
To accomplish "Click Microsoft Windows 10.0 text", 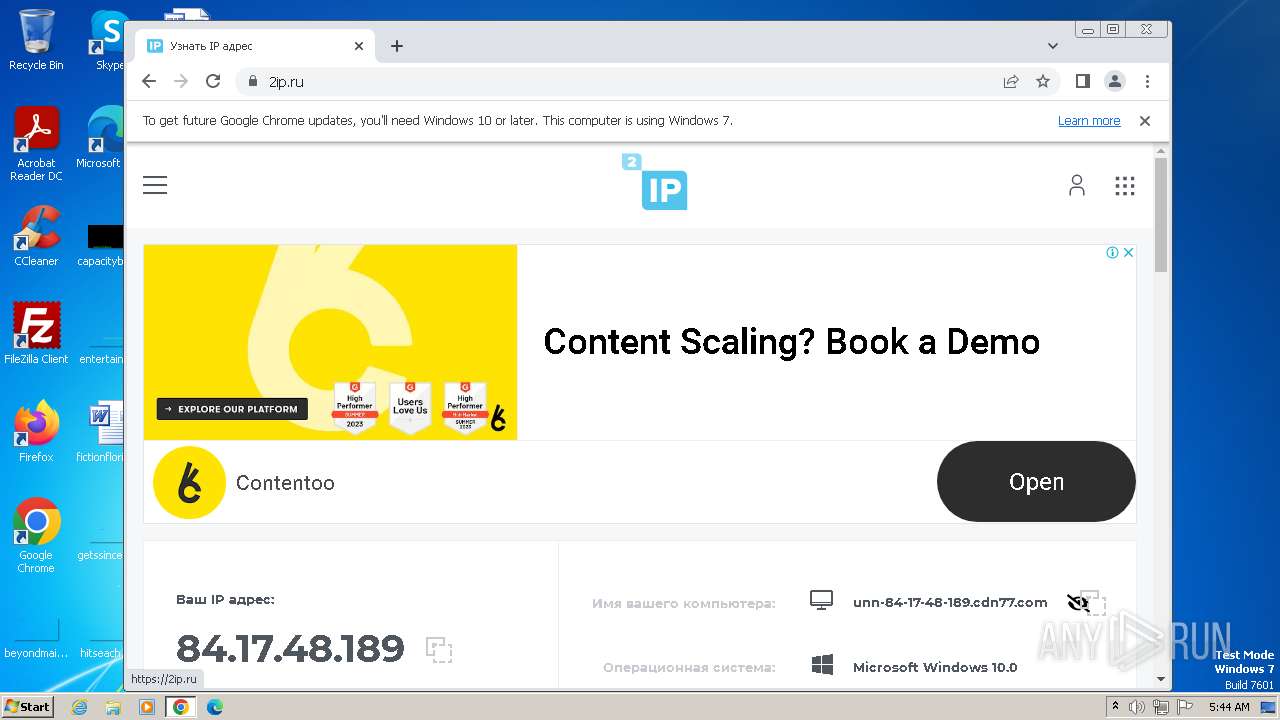I will tap(935, 667).
